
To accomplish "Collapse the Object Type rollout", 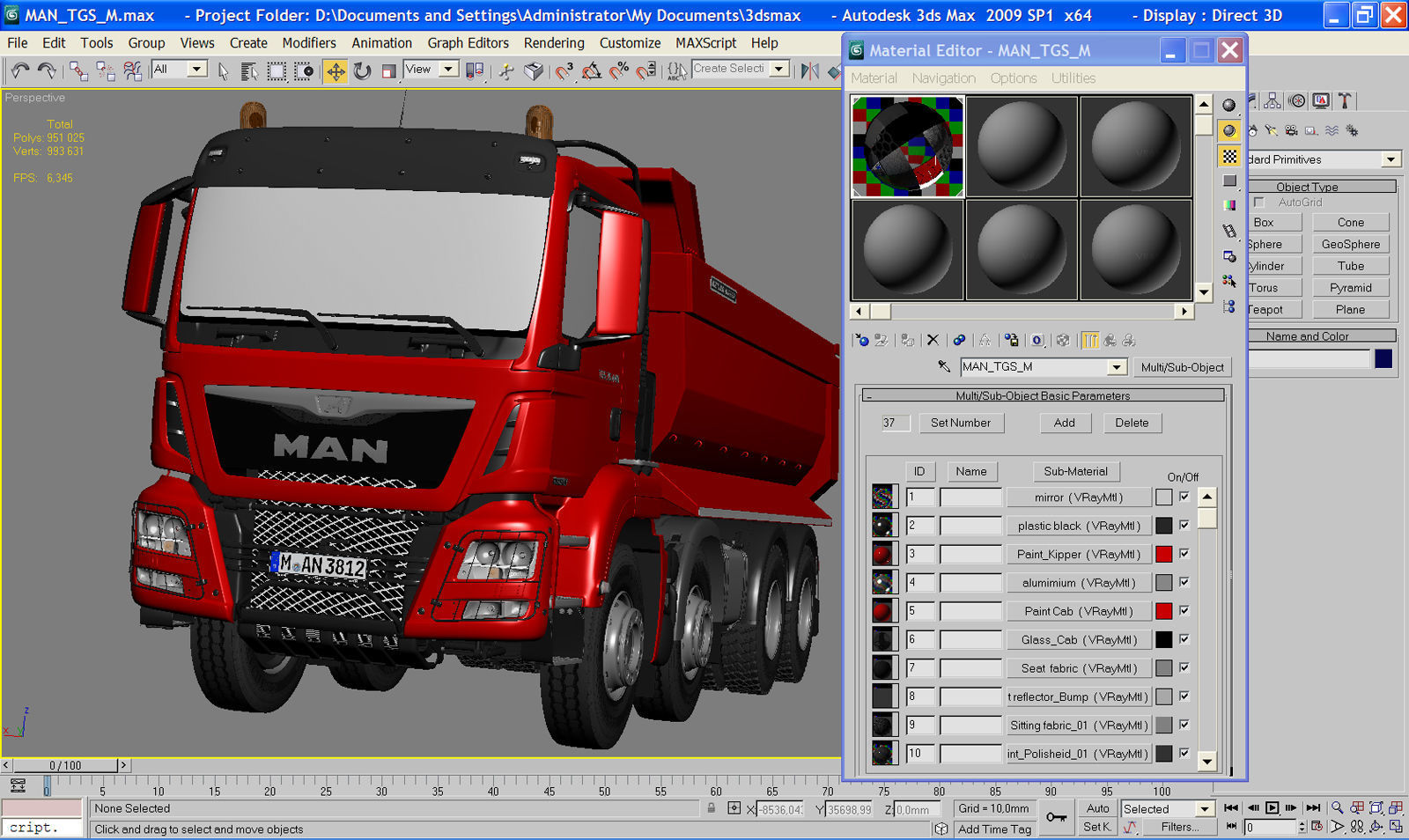I will [x=1322, y=187].
